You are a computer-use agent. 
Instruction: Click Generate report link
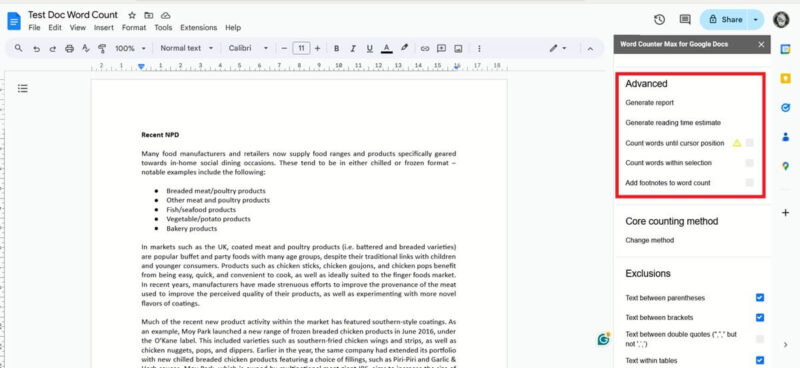click(649, 103)
